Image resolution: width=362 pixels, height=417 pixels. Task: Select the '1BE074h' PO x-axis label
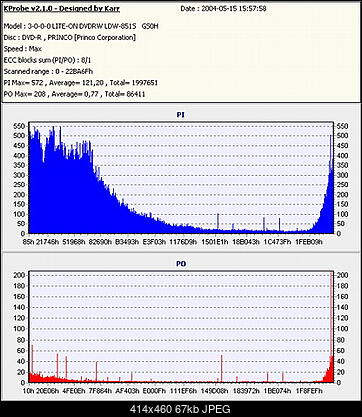277,391
